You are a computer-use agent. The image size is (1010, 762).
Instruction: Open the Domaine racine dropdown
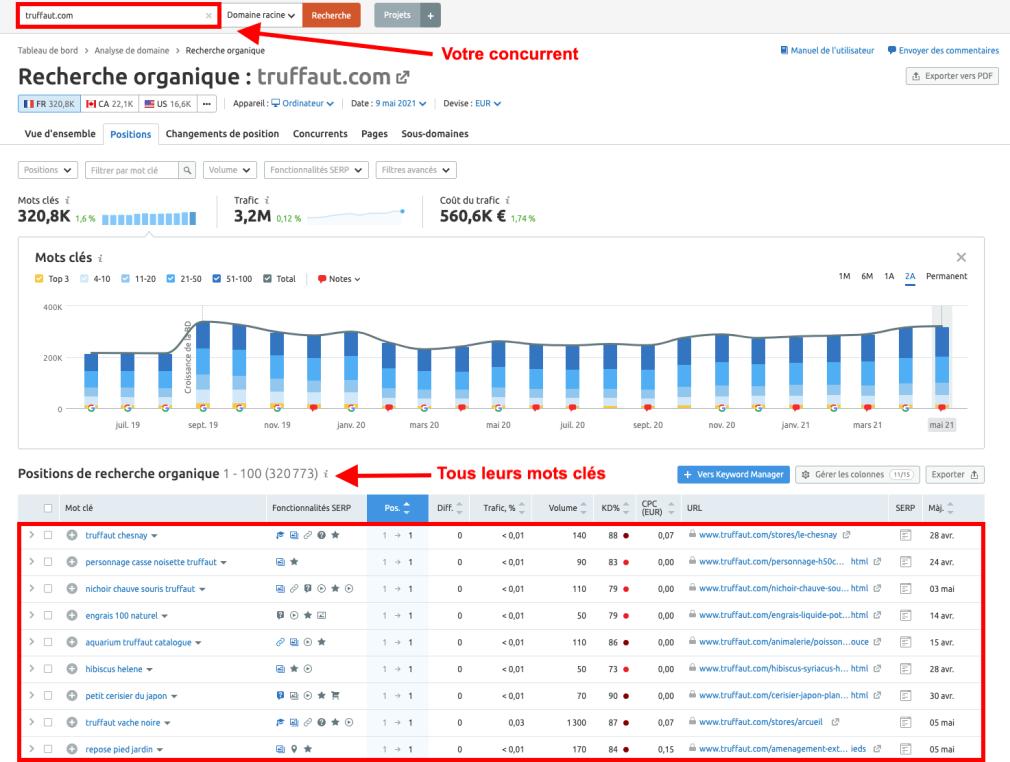tap(261, 15)
